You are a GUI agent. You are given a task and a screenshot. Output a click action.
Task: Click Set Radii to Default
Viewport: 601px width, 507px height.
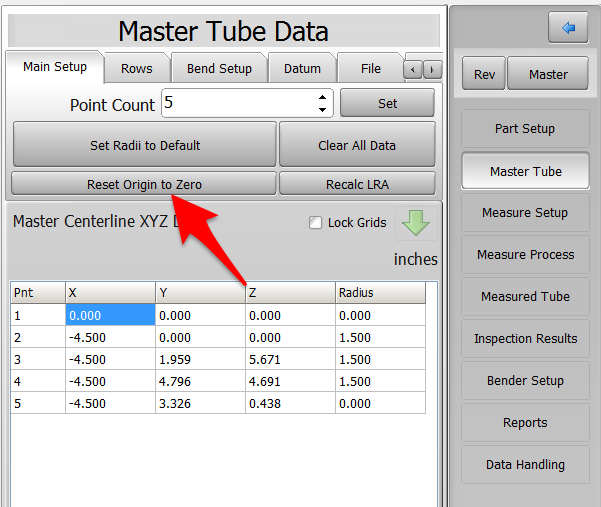click(144, 145)
